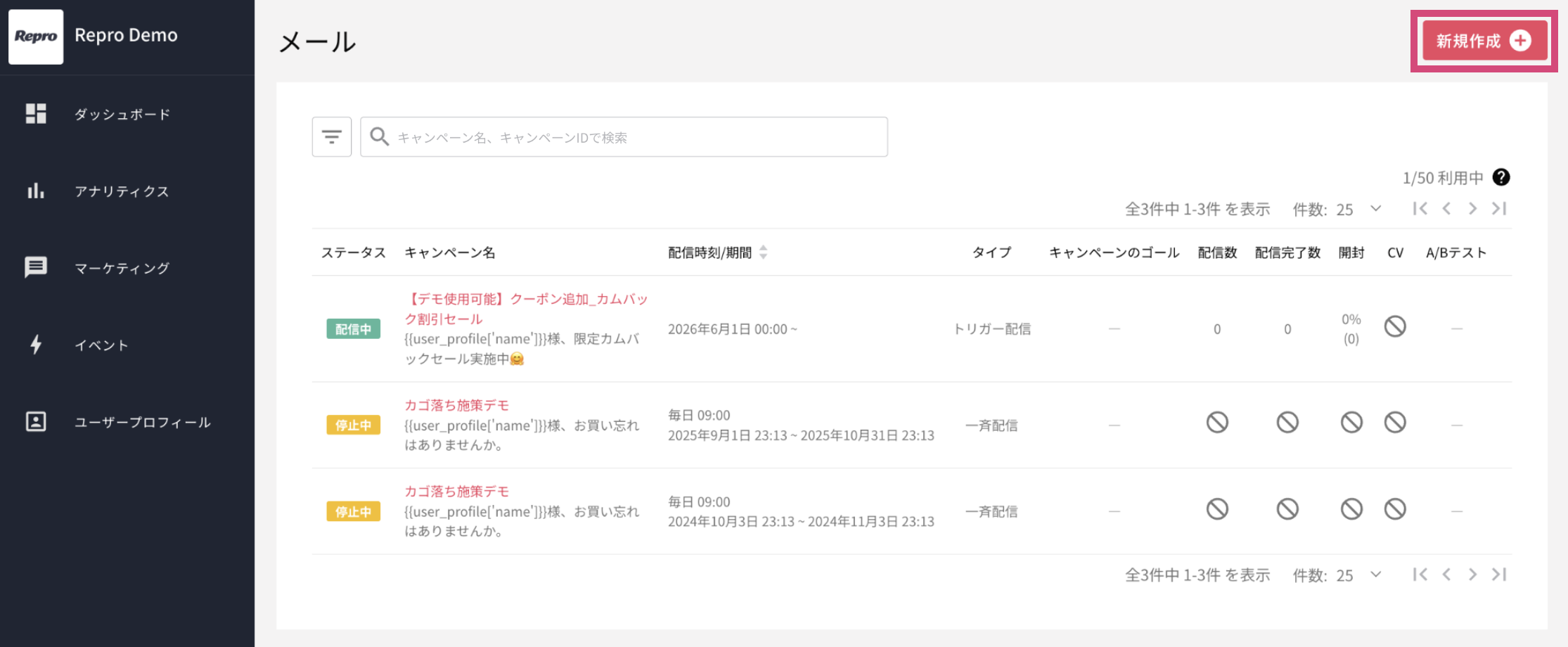1568x647 pixels.
Task: Click the 停止中 badge of the 2025年9月1日 campaign
Action: [x=354, y=425]
